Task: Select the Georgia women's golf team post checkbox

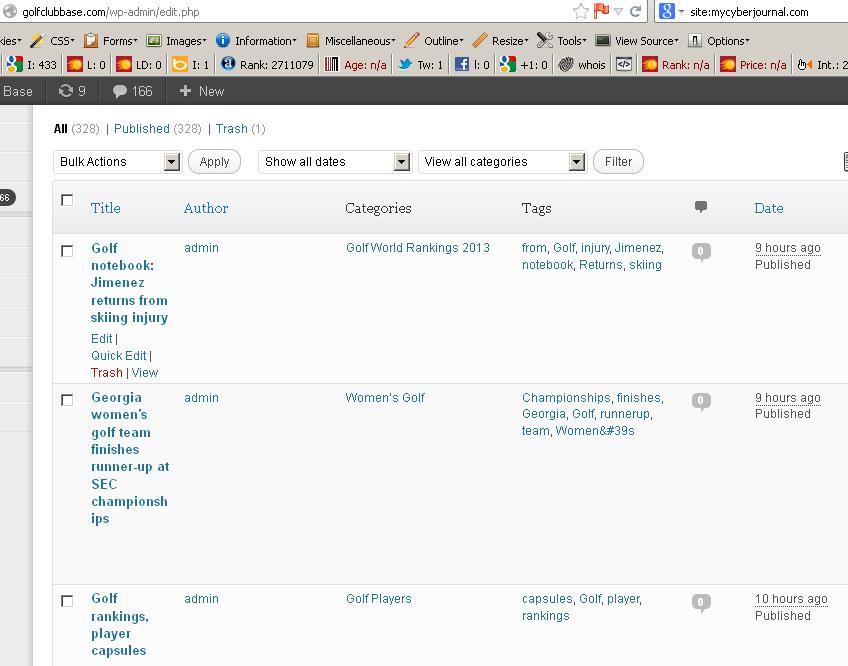Action: coord(67,400)
